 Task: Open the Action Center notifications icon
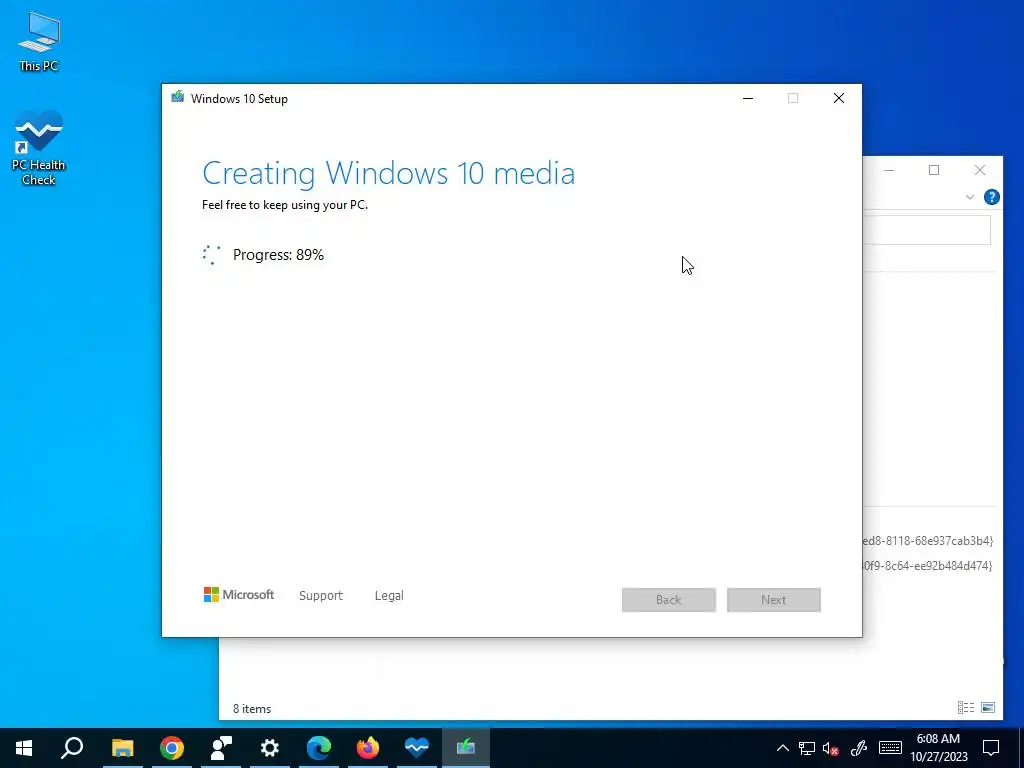991,748
